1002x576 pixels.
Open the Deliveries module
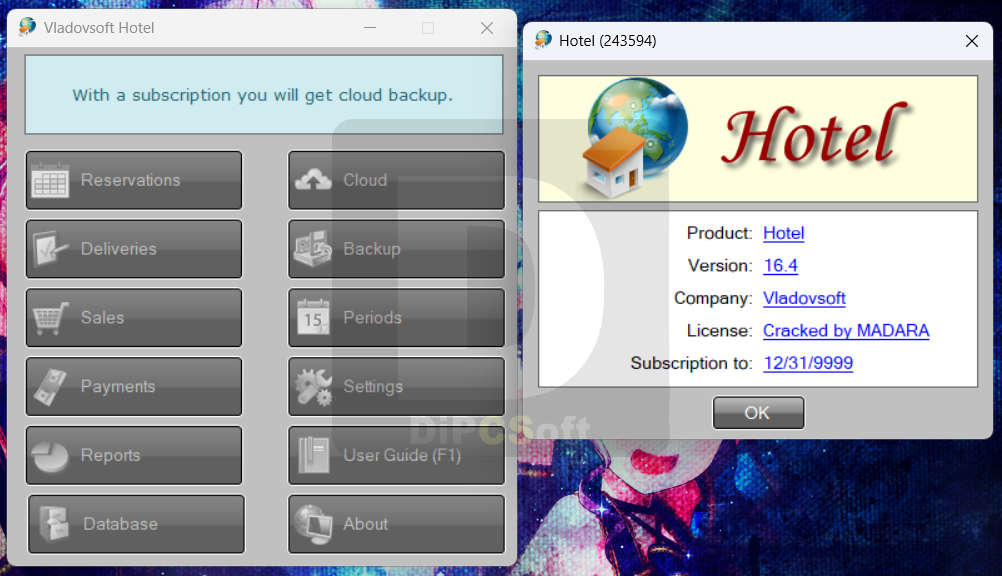point(134,249)
